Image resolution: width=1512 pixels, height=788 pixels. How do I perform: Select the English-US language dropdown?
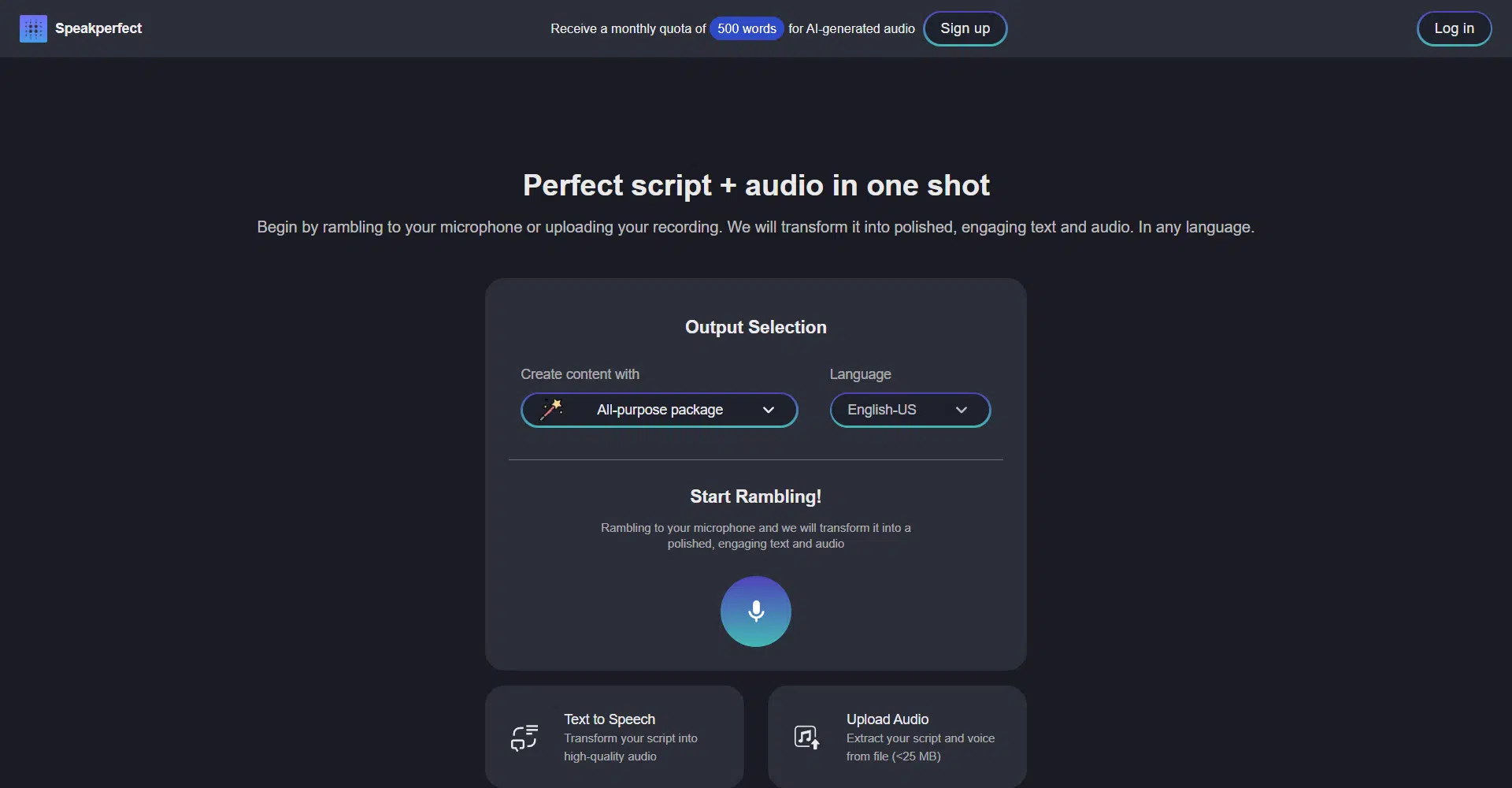tap(910, 410)
